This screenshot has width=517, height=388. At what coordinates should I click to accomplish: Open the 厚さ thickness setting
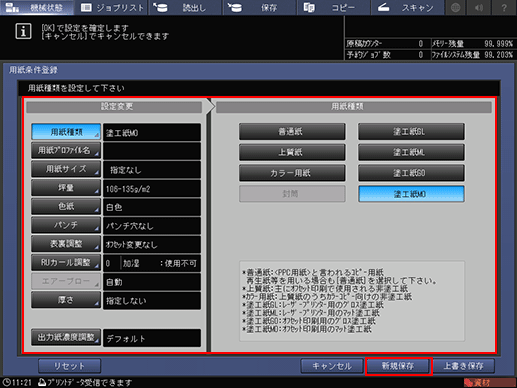pos(66,300)
